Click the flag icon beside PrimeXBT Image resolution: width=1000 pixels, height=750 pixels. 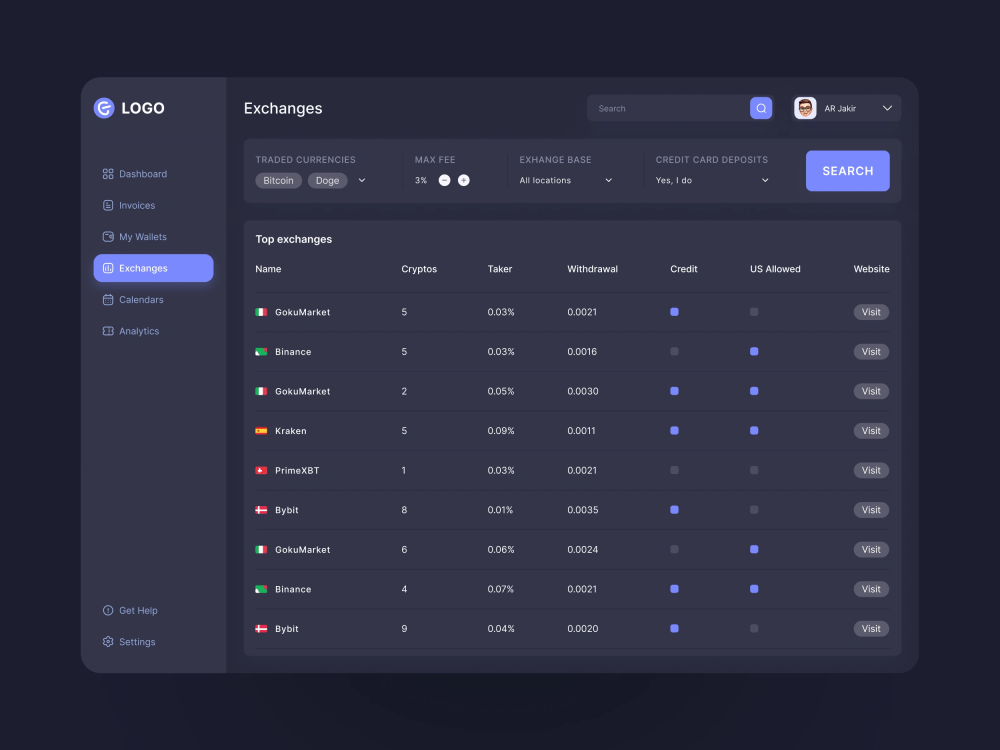(x=261, y=471)
